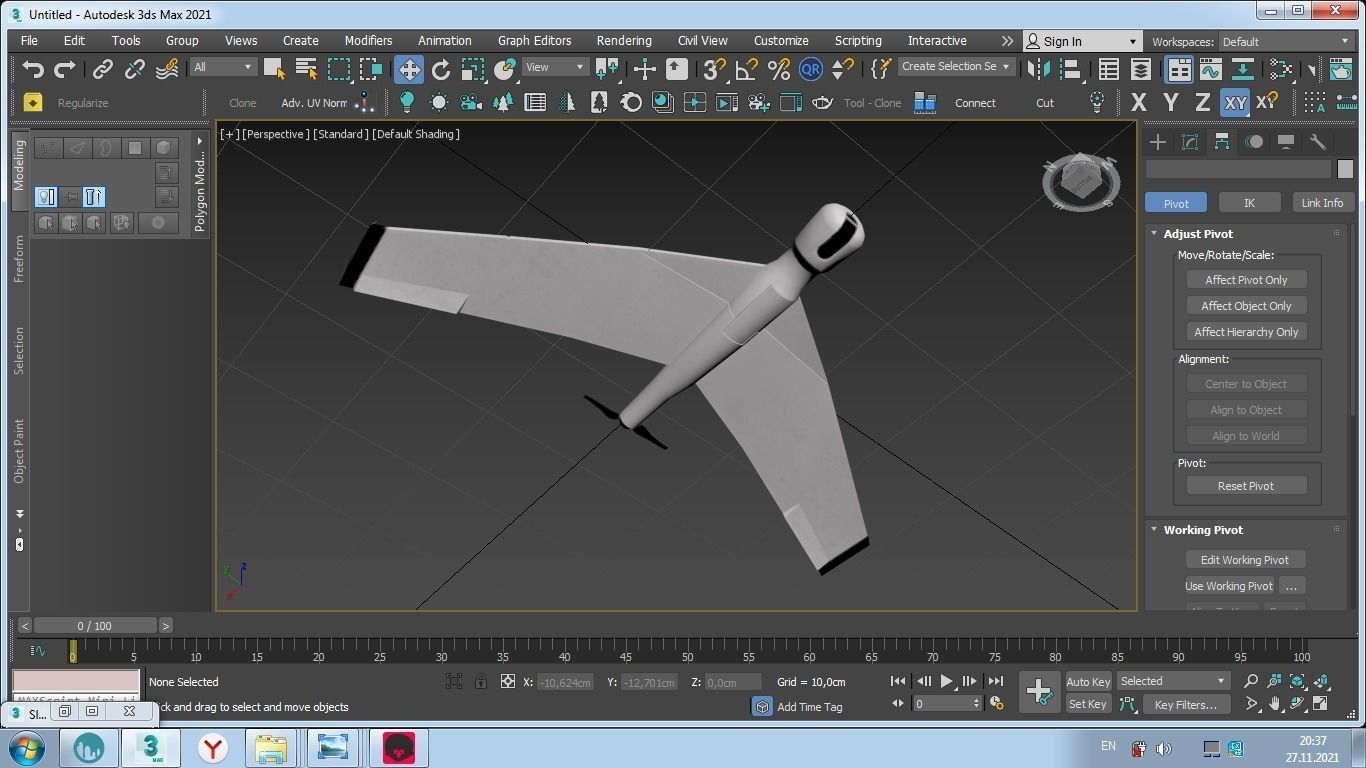The width and height of the screenshot is (1366, 768).
Task: Expand the hidden menus chevron
Action: click(x=1006, y=41)
